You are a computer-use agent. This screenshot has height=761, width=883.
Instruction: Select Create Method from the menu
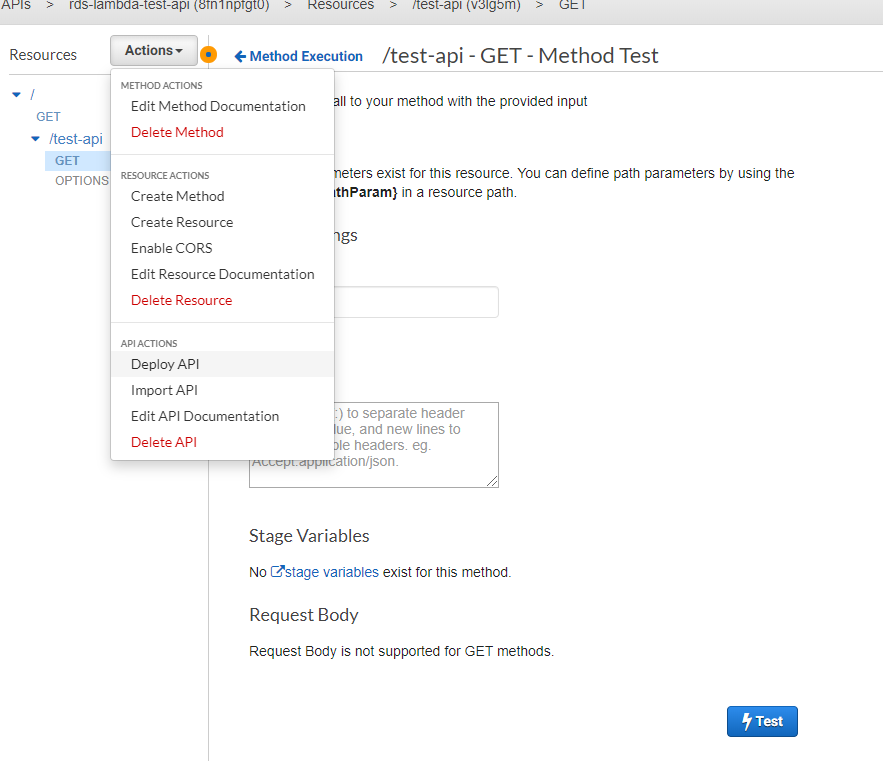(177, 196)
